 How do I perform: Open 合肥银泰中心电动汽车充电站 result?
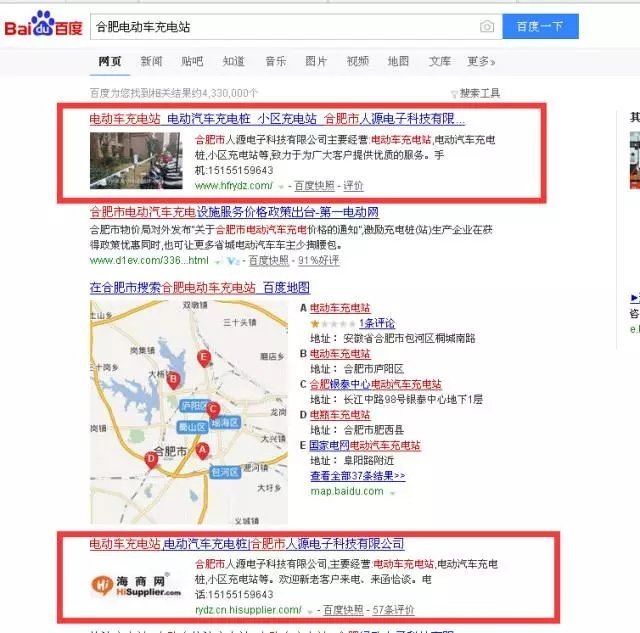coord(376,384)
